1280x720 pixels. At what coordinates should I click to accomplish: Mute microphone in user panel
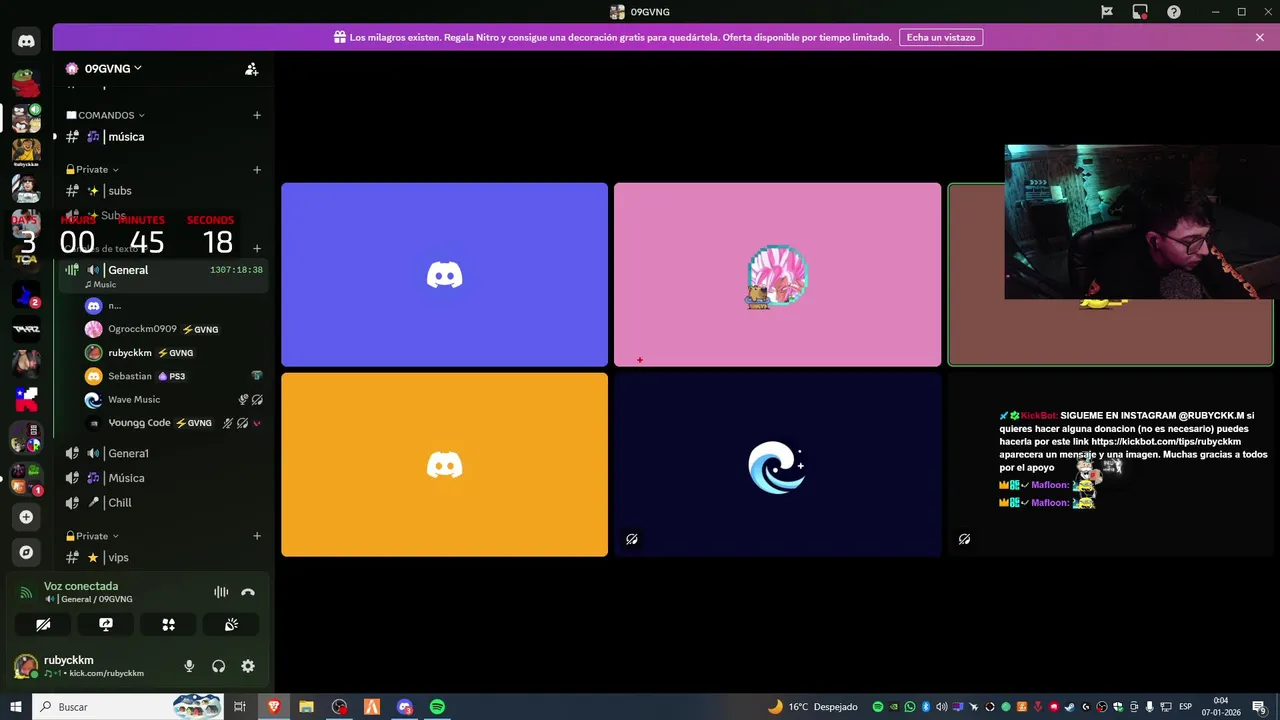pos(189,666)
